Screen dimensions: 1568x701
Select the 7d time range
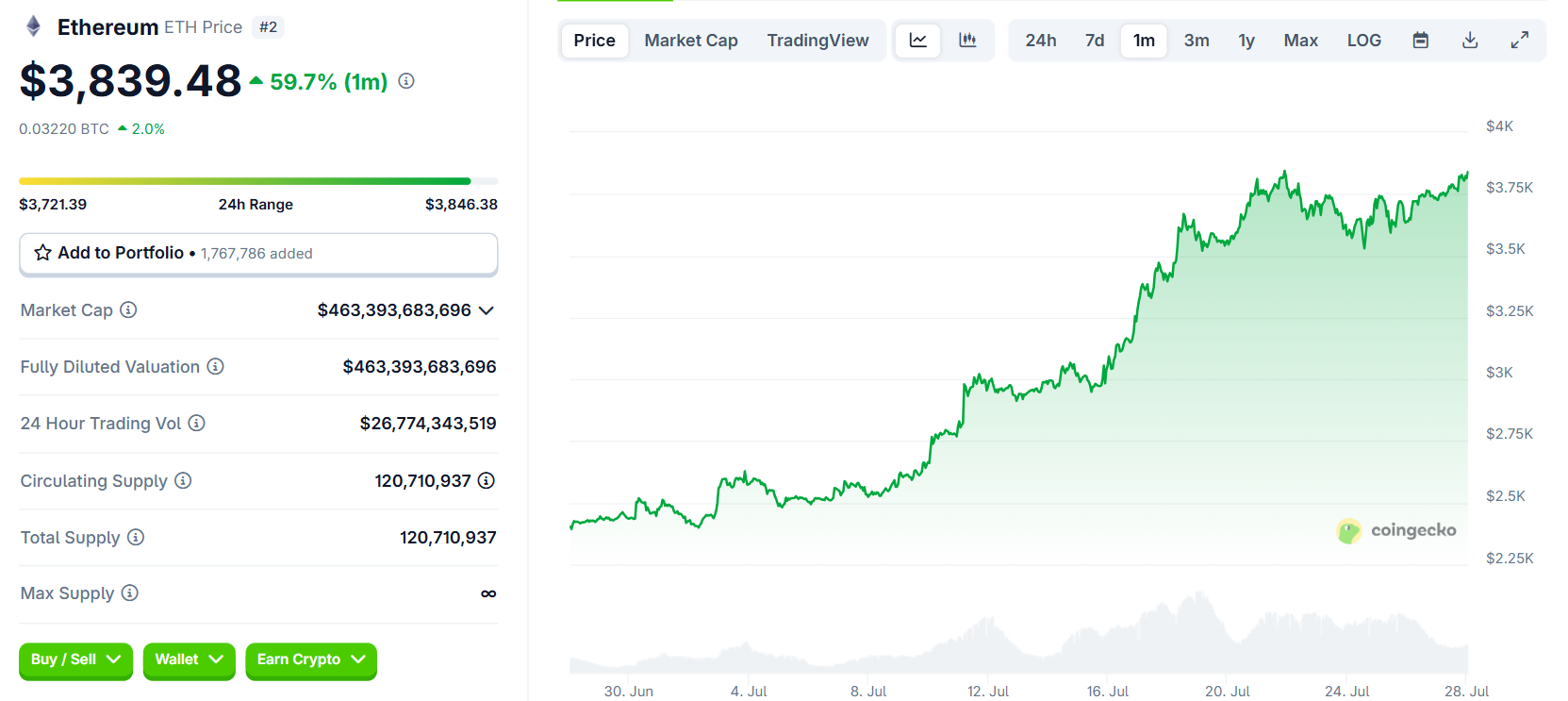(1095, 40)
